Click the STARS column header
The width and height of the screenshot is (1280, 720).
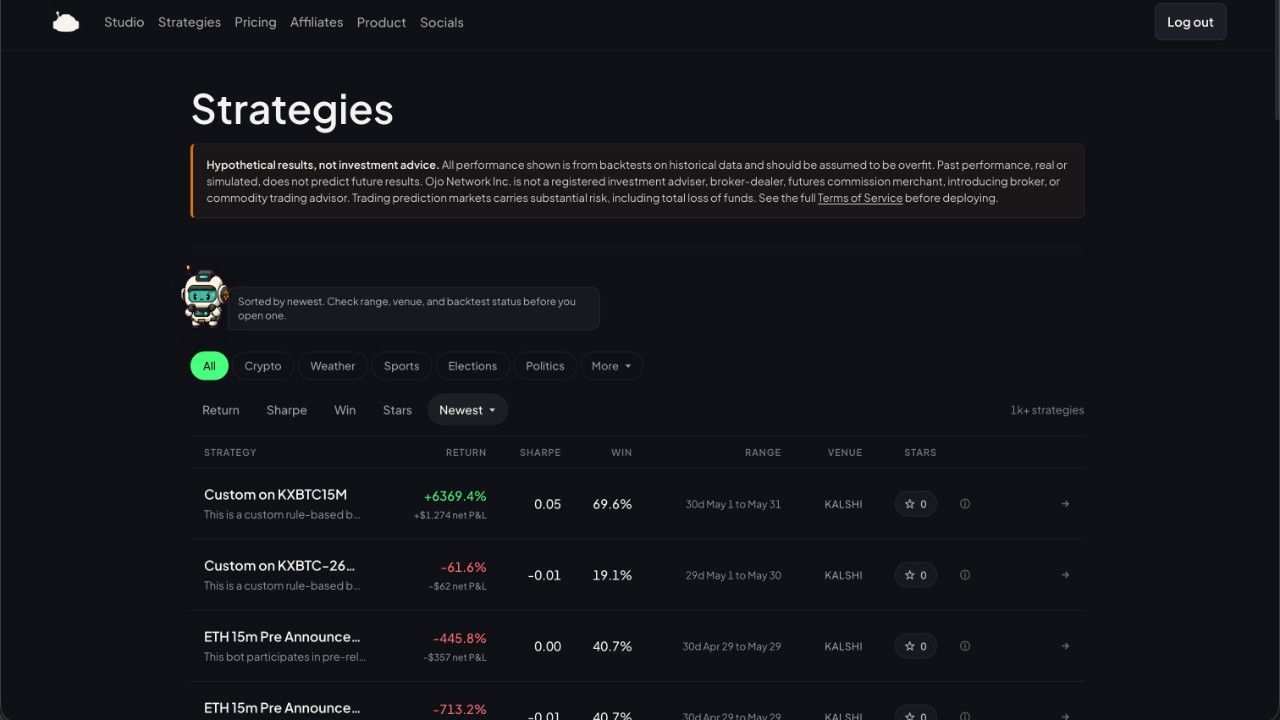click(x=920, y=453)
